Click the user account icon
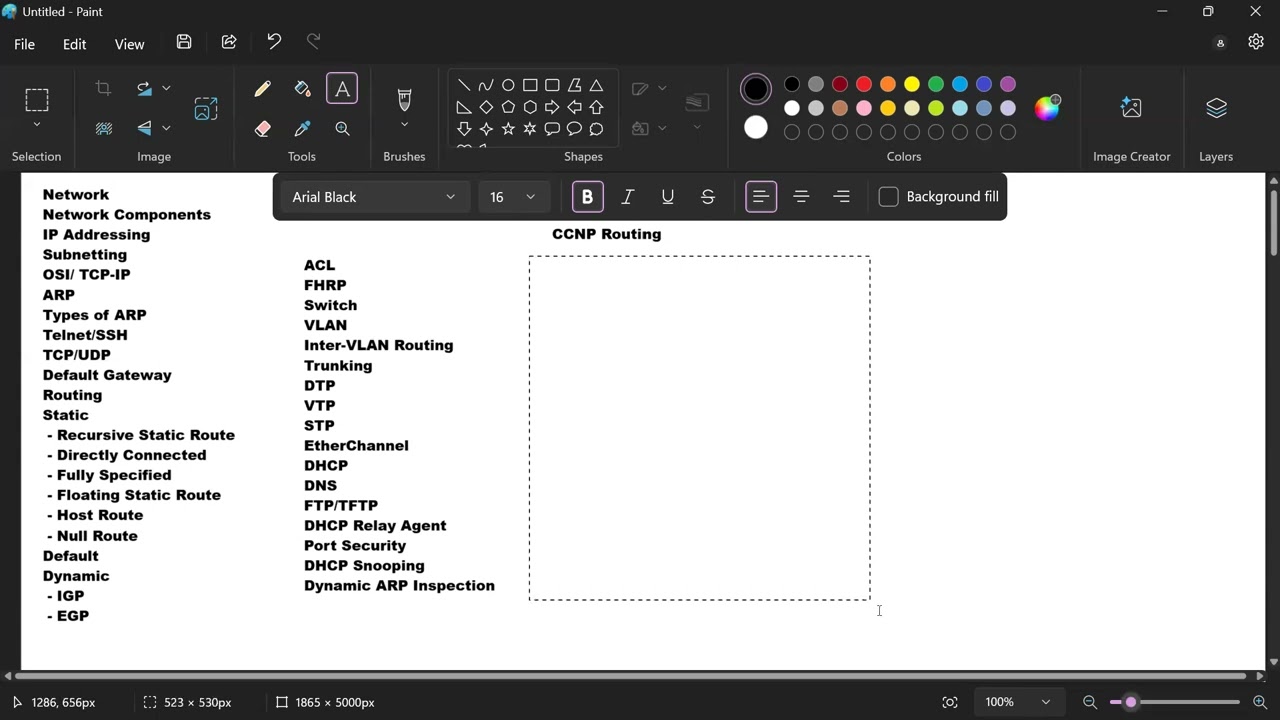 pos(1220,44)
